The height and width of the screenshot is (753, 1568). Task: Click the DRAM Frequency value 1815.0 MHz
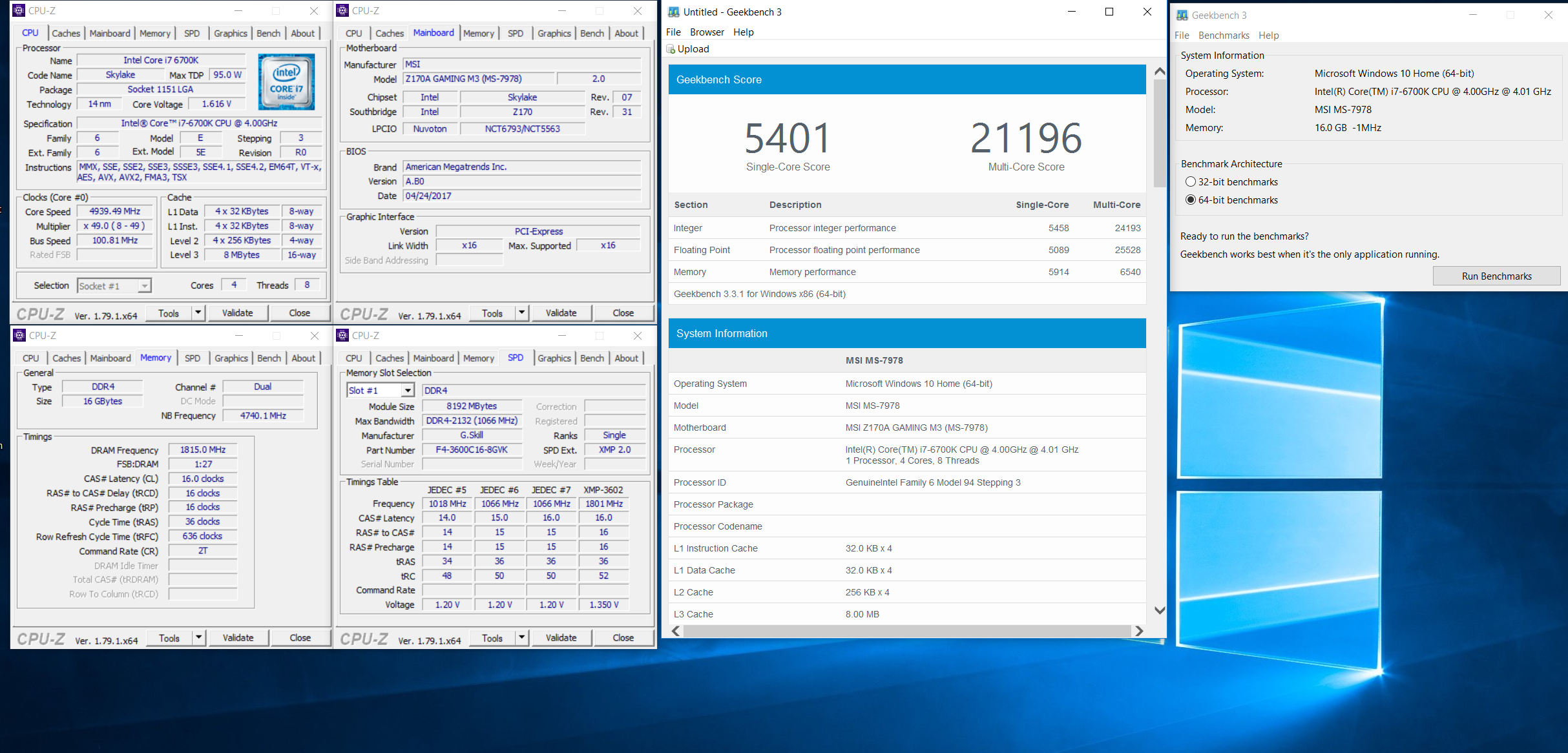pyautogui.click(x=203, y=449)
